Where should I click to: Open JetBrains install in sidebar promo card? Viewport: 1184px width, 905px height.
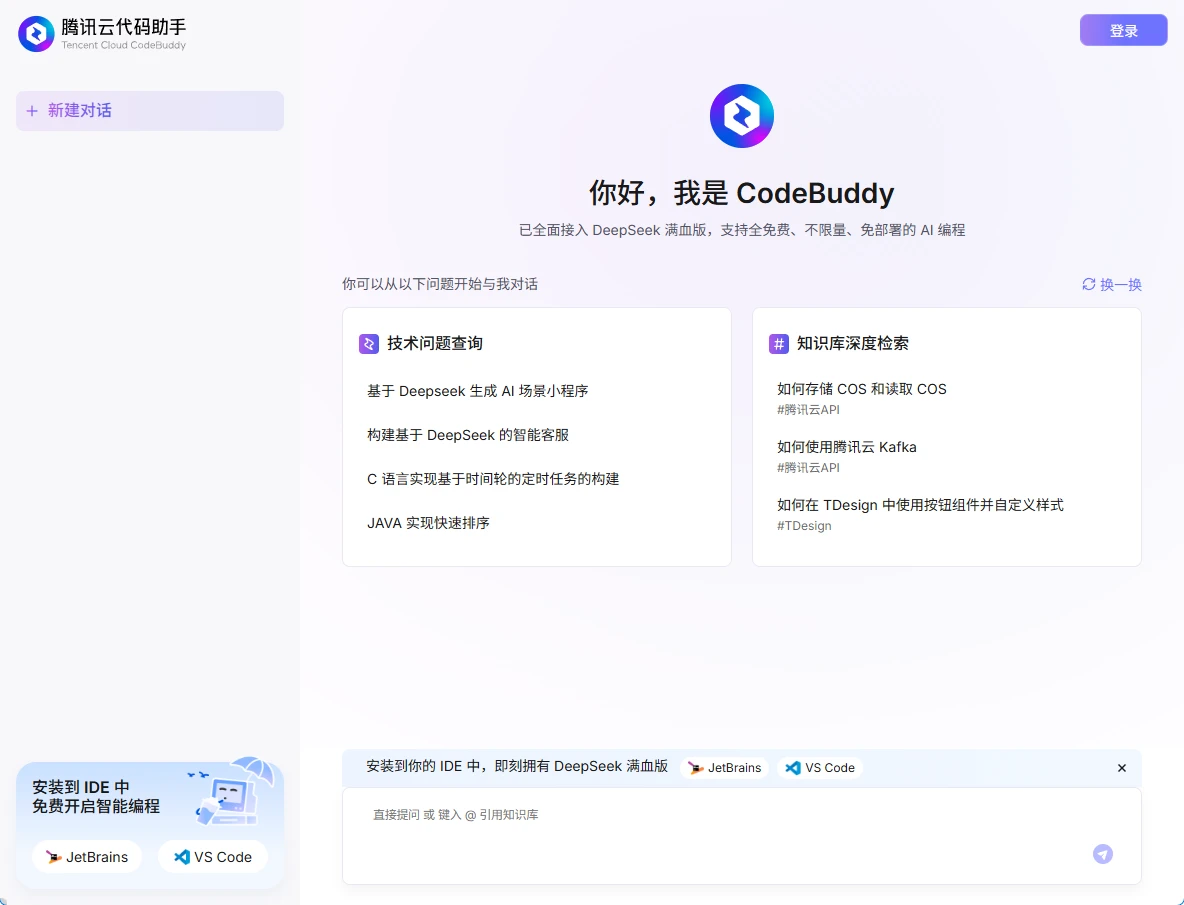pos(87,857)
